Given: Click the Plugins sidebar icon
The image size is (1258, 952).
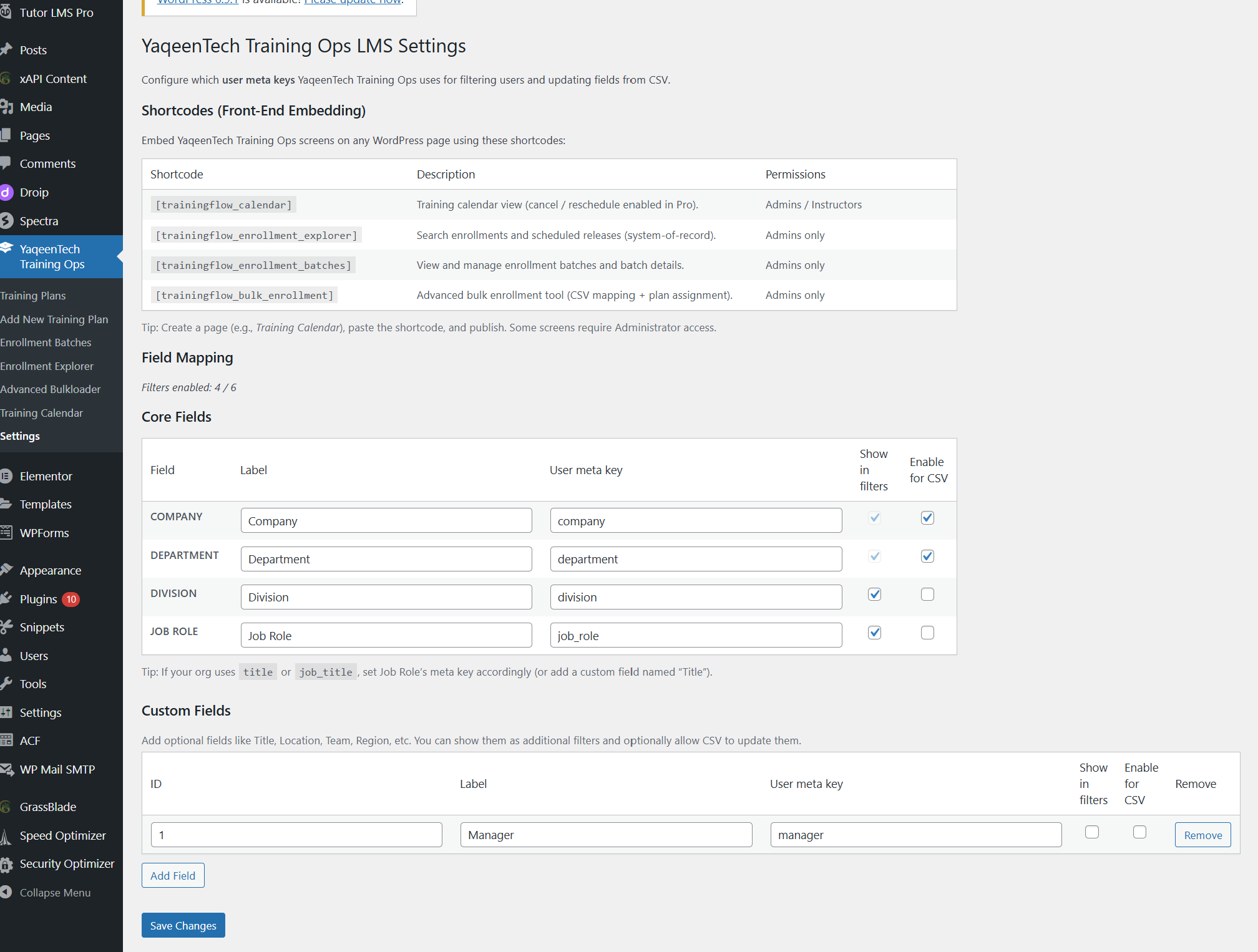Looking at the screenshot, I should point(6,599).
